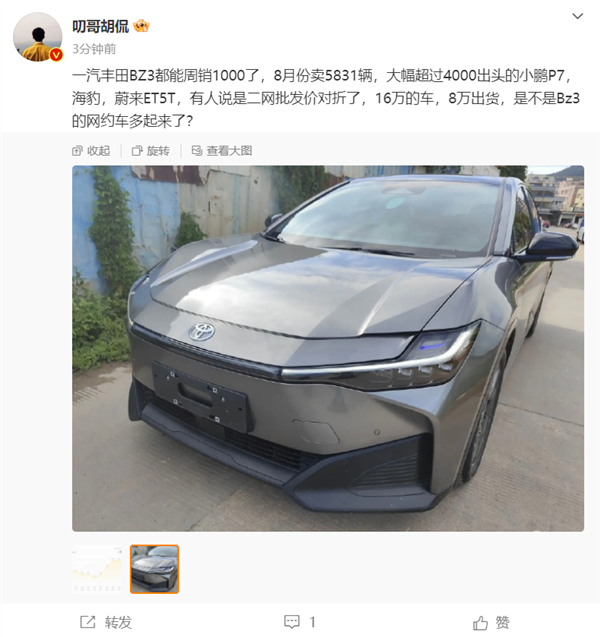The image size is (600, 637).
Task: Select the gray car thumbnail
Action: [x=154, y=569]
